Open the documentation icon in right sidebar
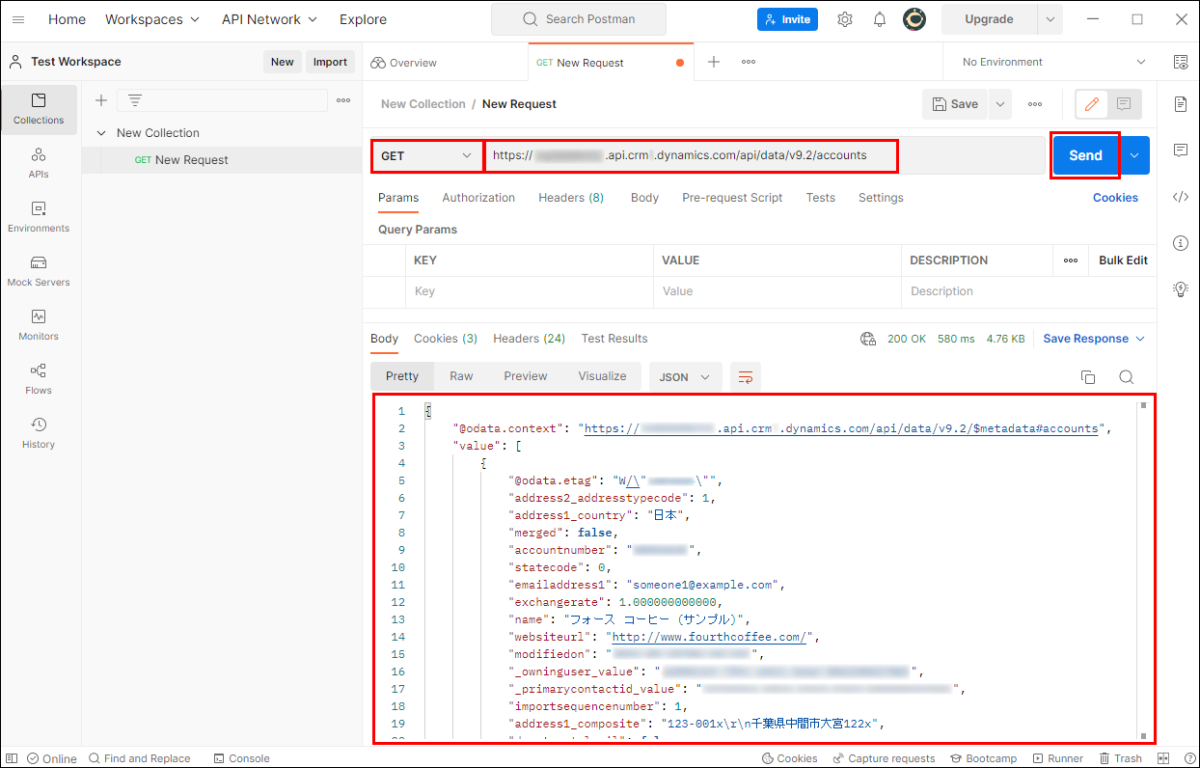Viewport: 1200px width, 768px height. [1181, 104]
